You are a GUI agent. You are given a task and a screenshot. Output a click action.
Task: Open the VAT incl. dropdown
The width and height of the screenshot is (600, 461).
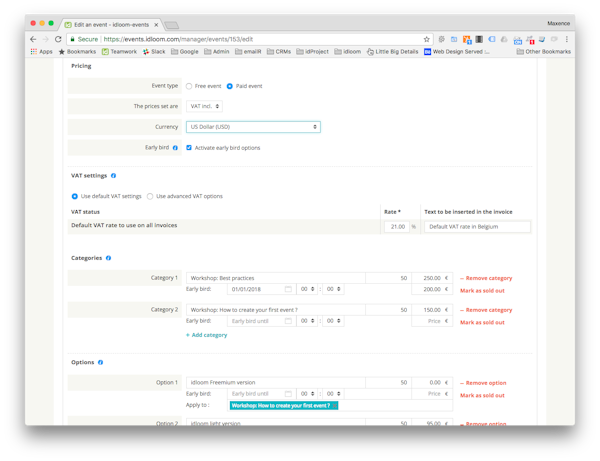(x=204, y=106)
